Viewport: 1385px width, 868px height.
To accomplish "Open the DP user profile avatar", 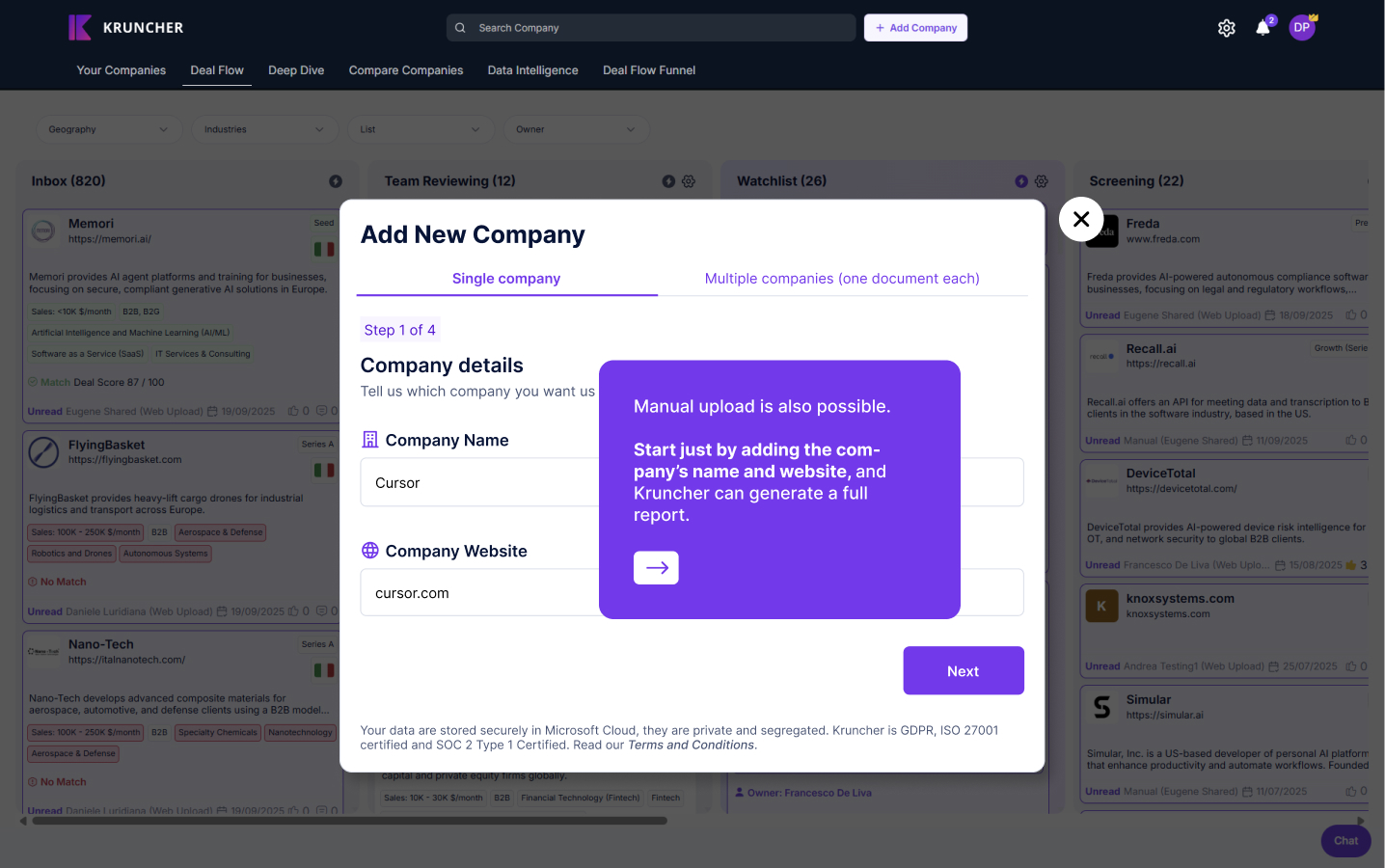I will coord(1302,27).
